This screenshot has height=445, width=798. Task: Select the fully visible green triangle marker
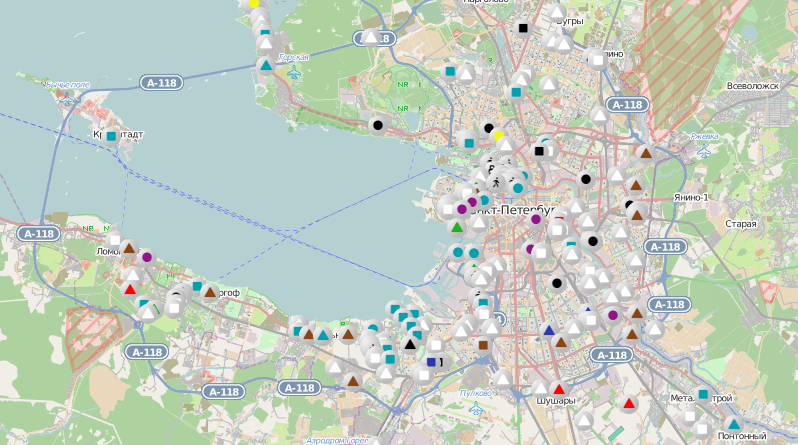[x=457, y=227]
